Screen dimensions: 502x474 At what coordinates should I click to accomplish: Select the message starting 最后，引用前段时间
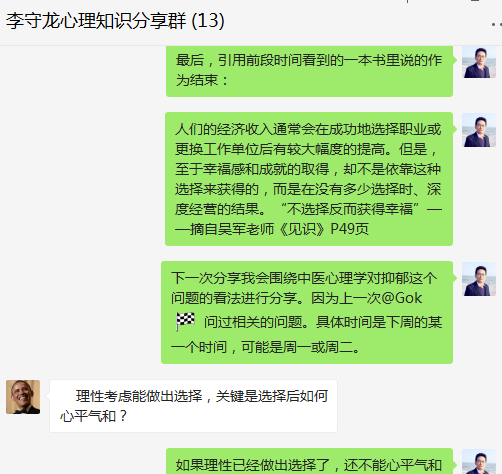[x=309, y=71]
